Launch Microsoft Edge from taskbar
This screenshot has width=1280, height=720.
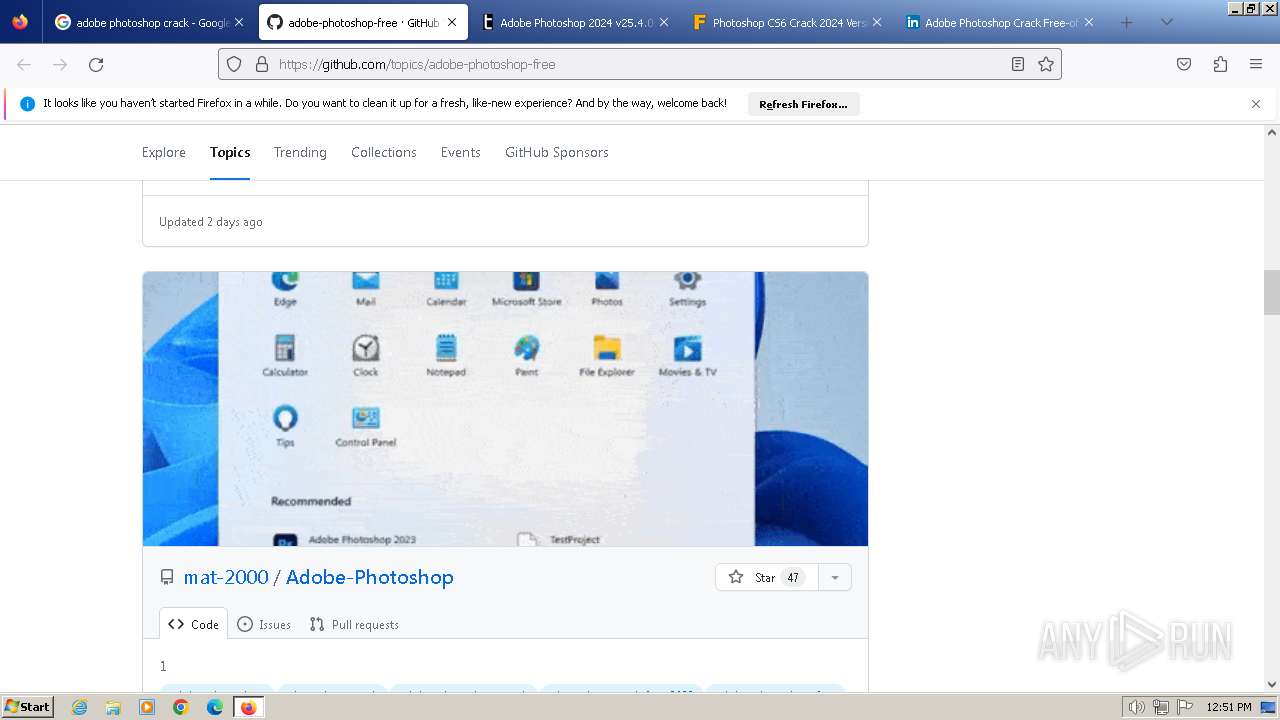215,707
